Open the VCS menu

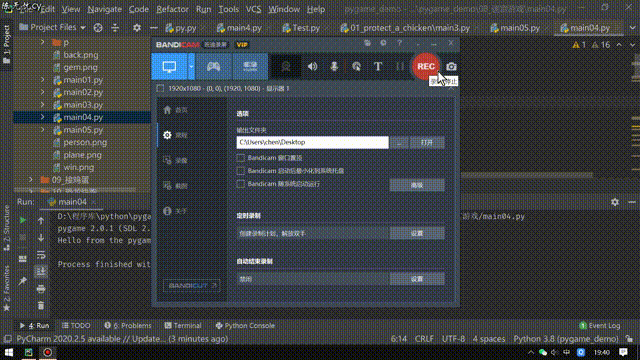point(253,9)
